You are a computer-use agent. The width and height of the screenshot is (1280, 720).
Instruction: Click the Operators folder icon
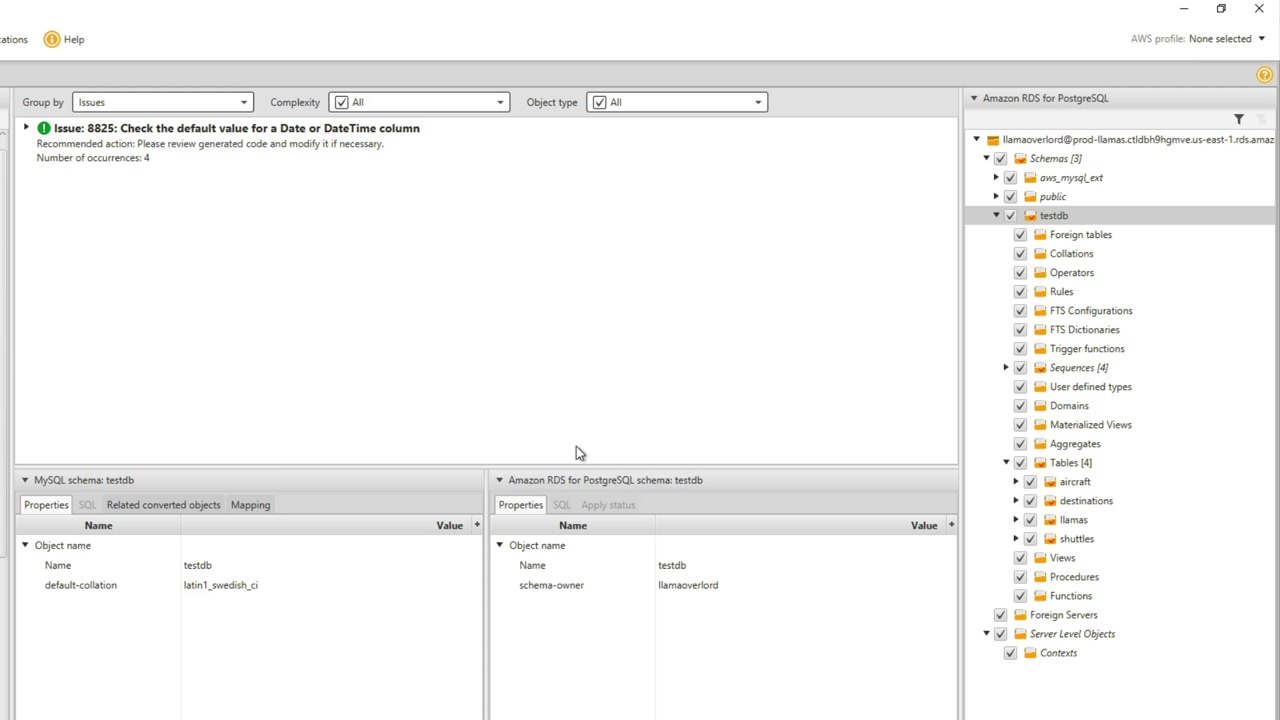click(x=1040, y=273)
